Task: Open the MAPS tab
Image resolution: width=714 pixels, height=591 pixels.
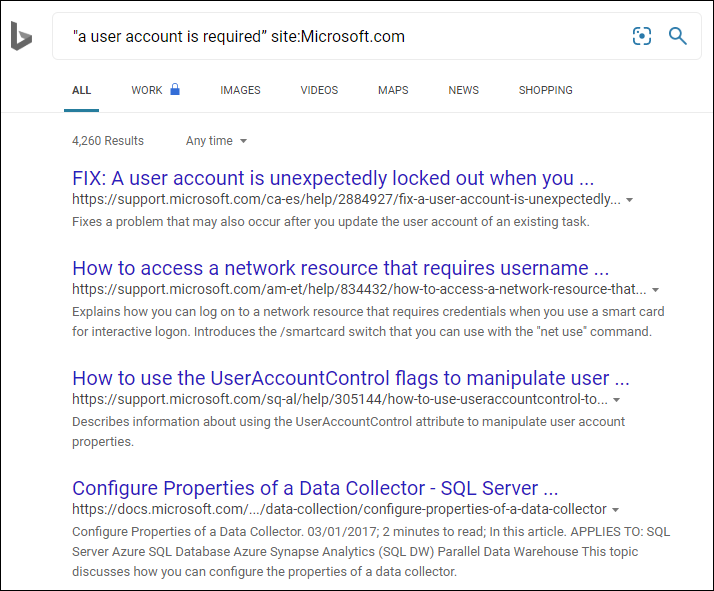Action: [393, 90]
